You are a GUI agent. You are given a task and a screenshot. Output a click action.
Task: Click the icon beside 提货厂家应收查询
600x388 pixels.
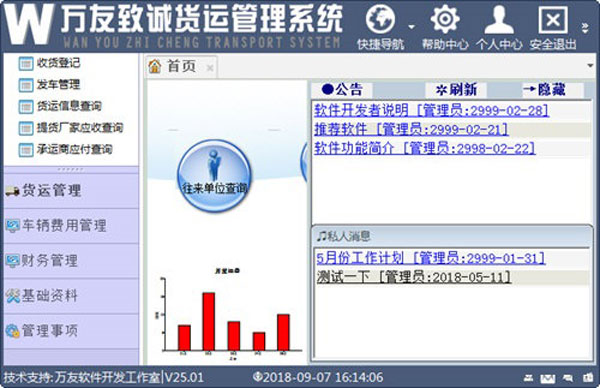(x=26, y=128)
